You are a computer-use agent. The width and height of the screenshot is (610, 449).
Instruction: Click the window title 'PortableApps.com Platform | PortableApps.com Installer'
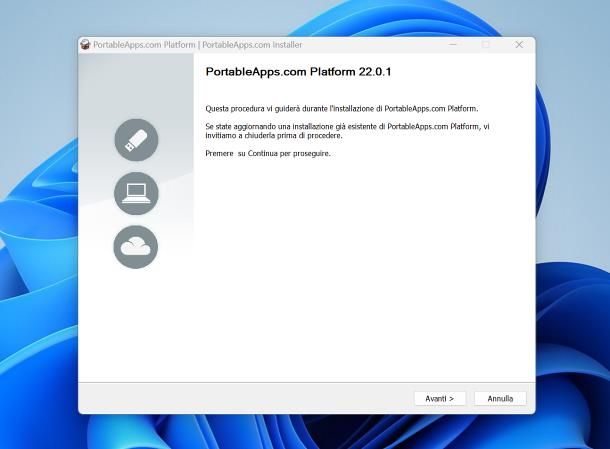[198, 45]
